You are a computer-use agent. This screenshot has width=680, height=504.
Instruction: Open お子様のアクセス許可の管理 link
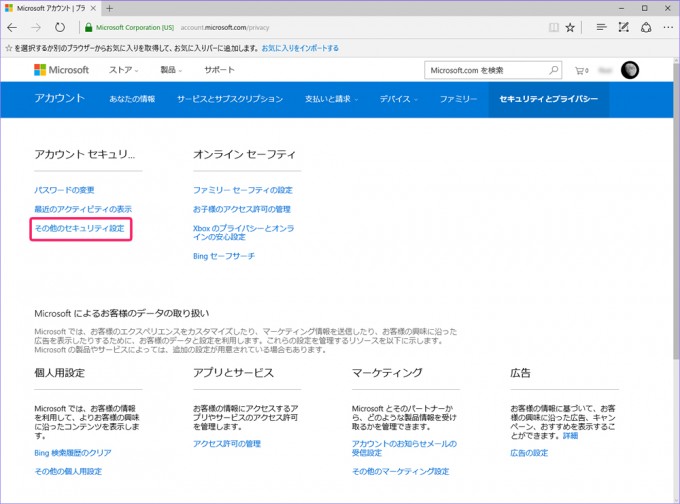click(x=242, y=209)
